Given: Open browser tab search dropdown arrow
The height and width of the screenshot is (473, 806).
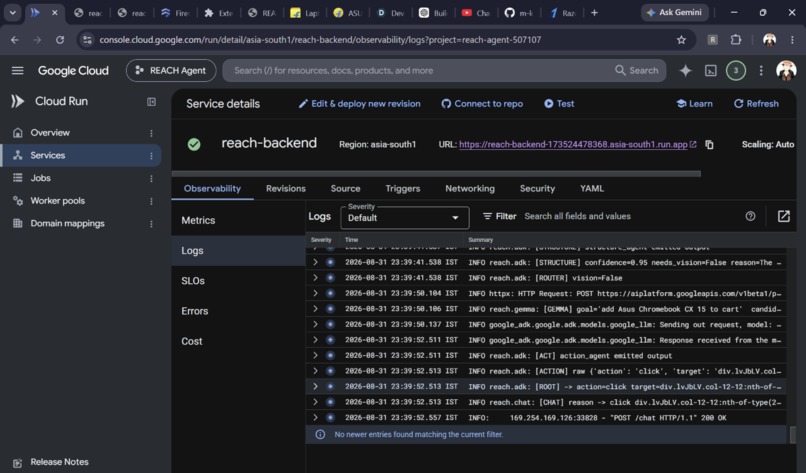Looking at the screenshot, I should click(x=12, y=12).
